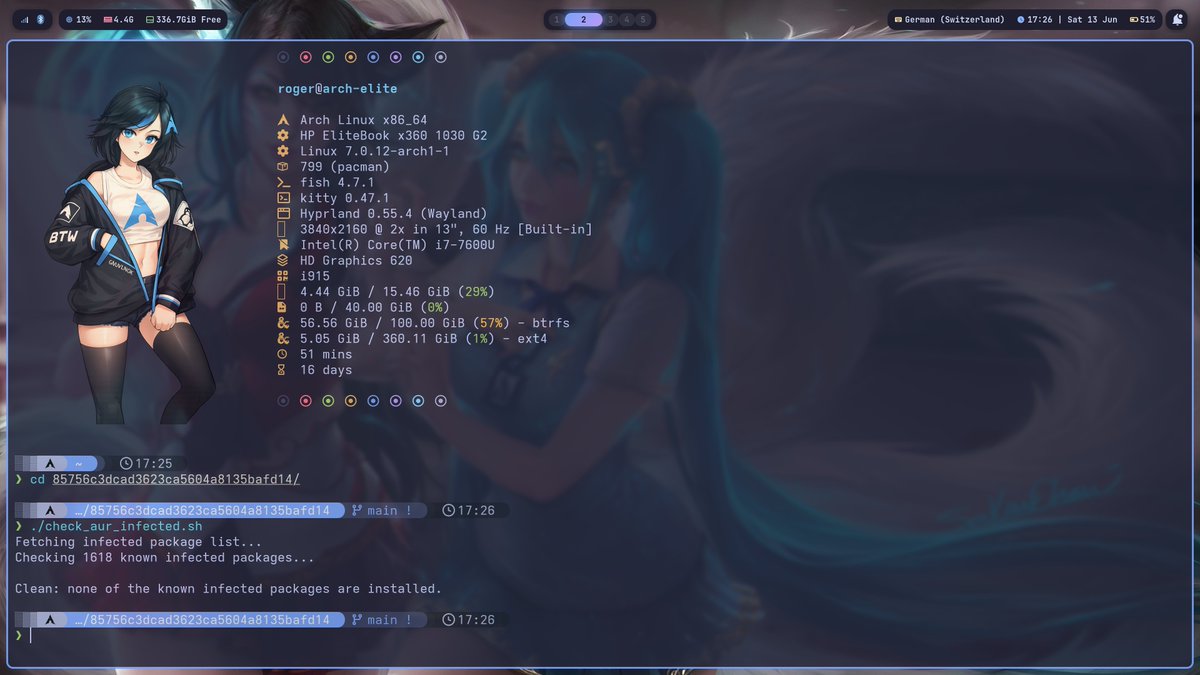Open the network signal status icon
The image size is (1200, 675).
pyautogui.click(x=25, y=19)
